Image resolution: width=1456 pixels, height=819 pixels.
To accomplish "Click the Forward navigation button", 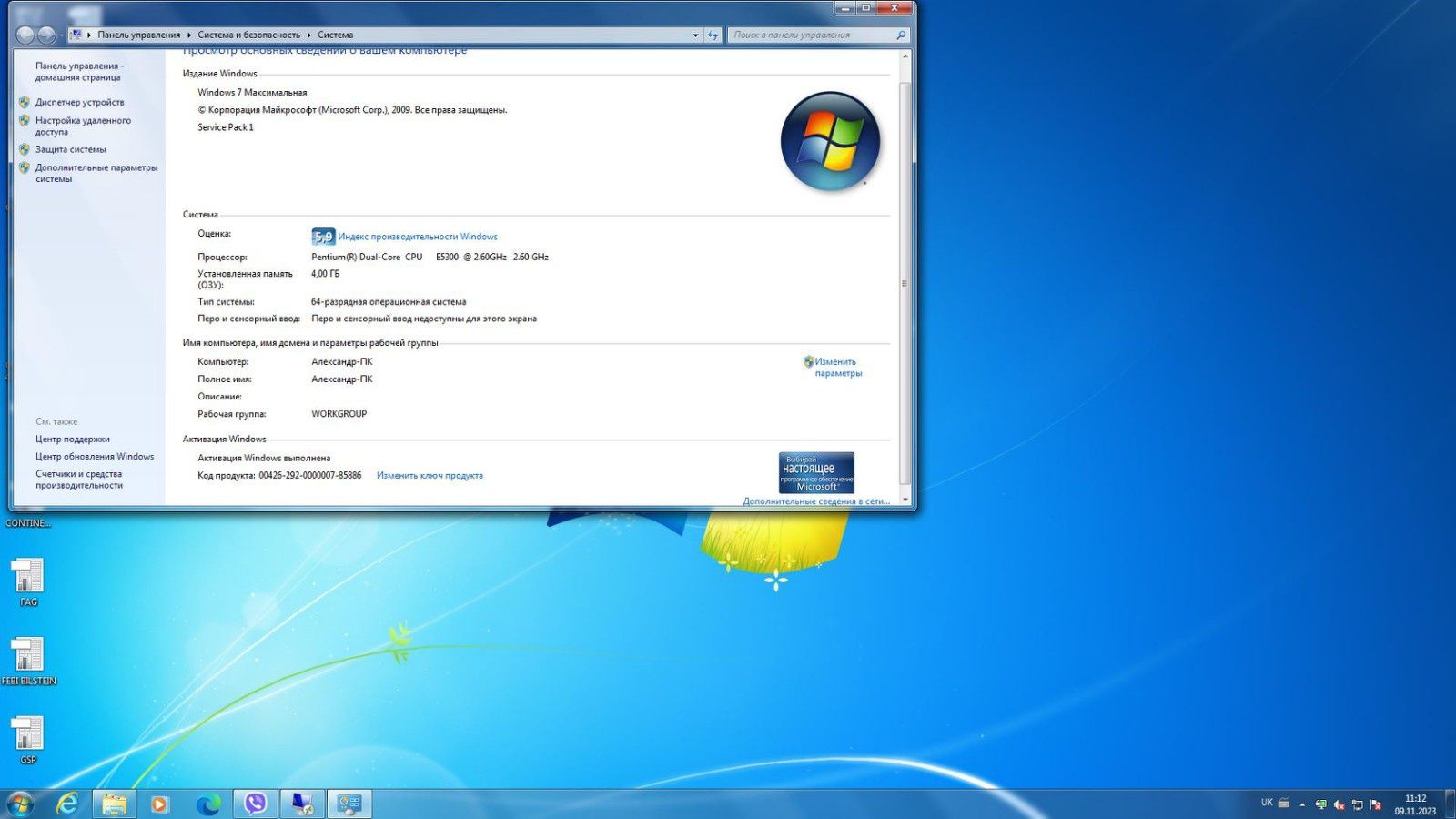I will [46, 35].
